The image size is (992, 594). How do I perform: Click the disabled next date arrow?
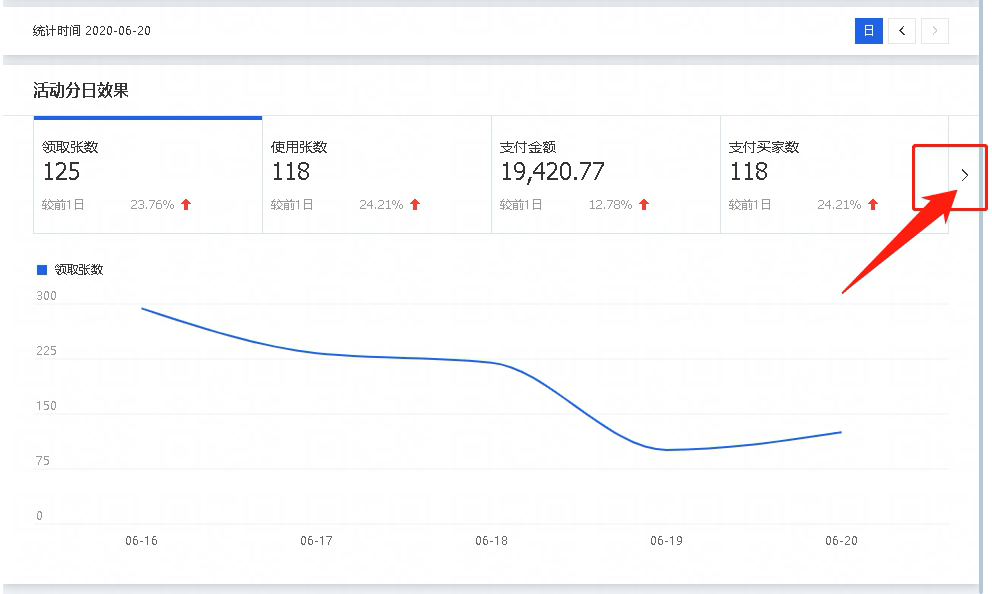[935, 31]
